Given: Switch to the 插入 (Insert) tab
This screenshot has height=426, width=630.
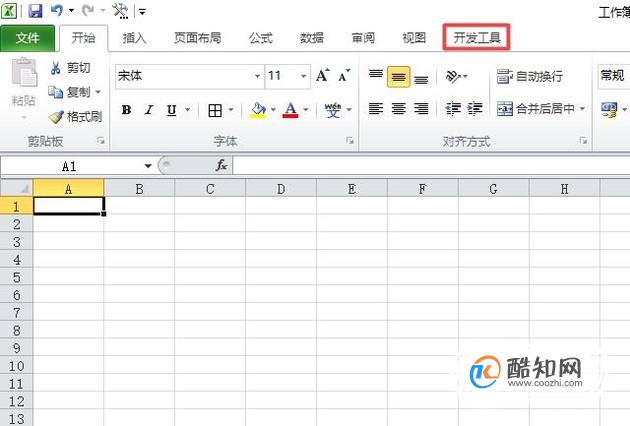Looking at the screenshot, I should [x=134, y=38].
